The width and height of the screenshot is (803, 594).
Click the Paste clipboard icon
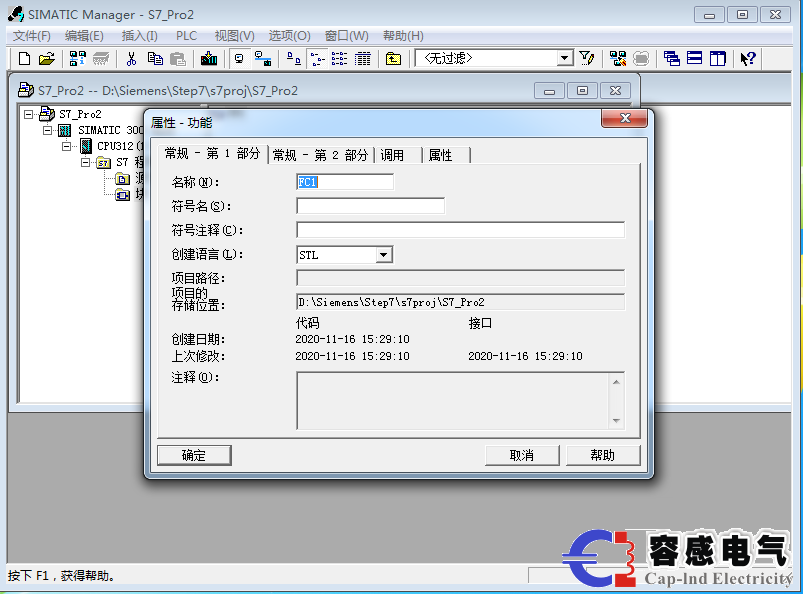pos(178,59)
